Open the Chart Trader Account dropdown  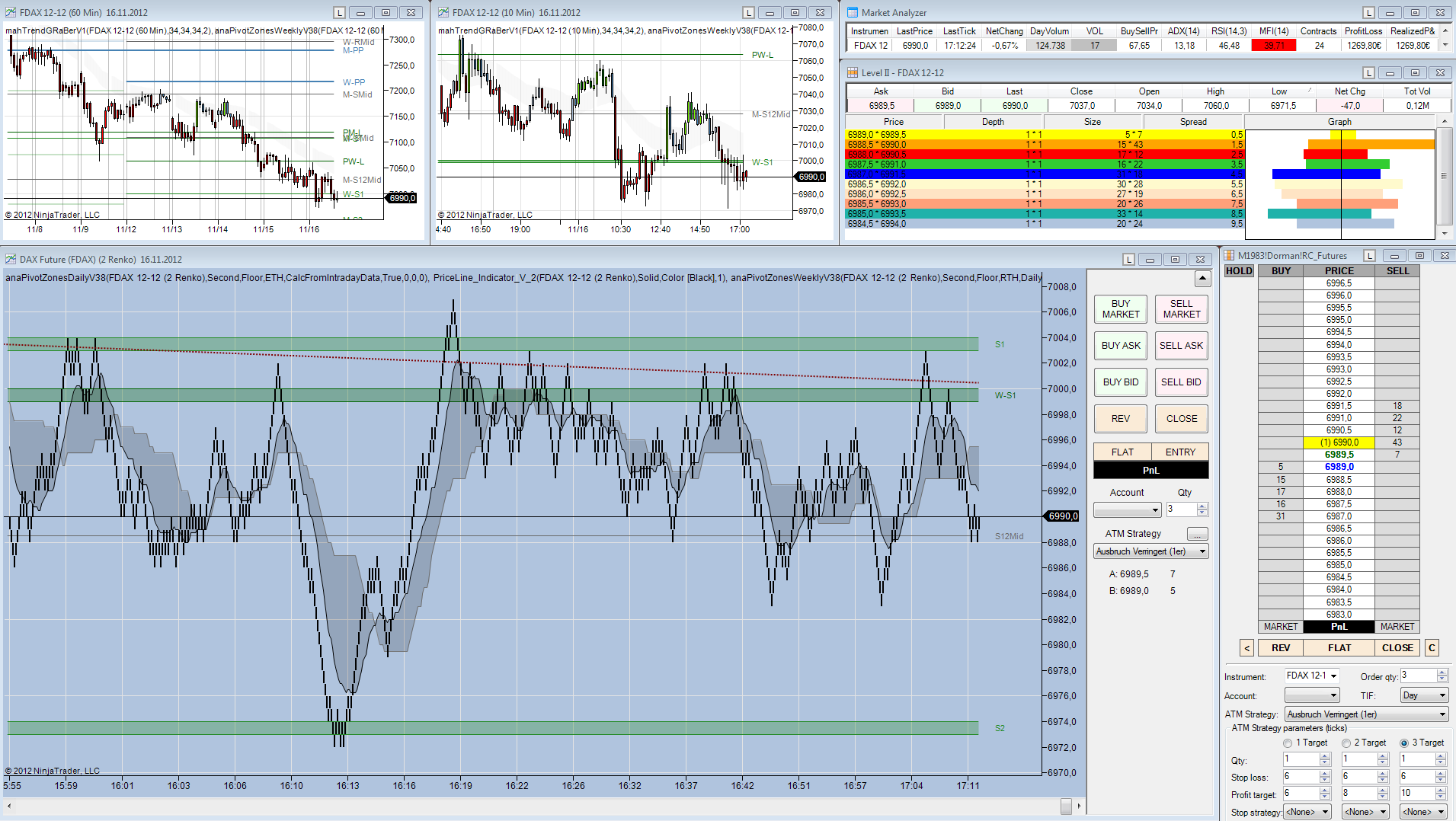point(1128,510)
